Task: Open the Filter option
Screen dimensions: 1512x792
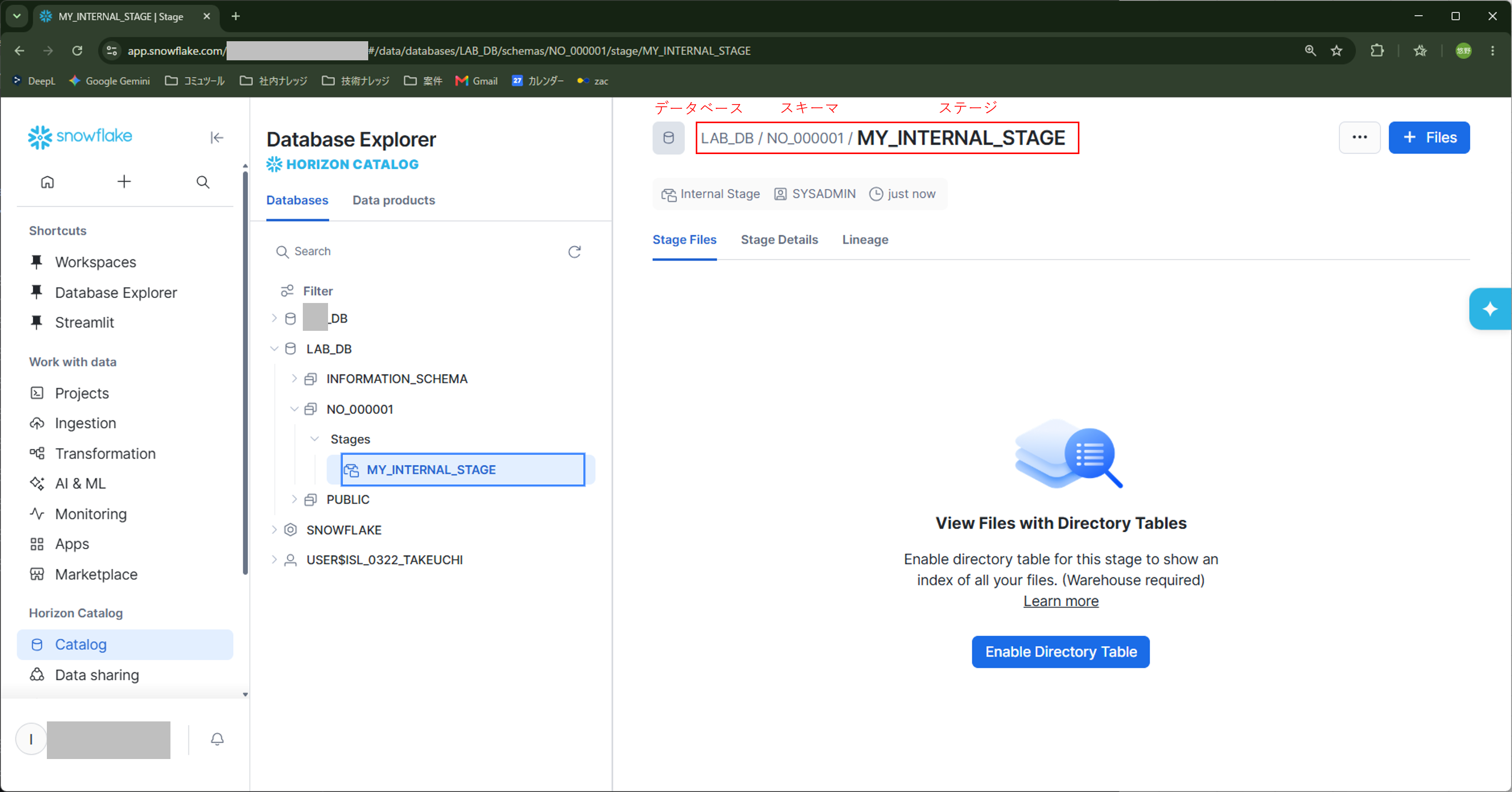Action: (307, 291)
